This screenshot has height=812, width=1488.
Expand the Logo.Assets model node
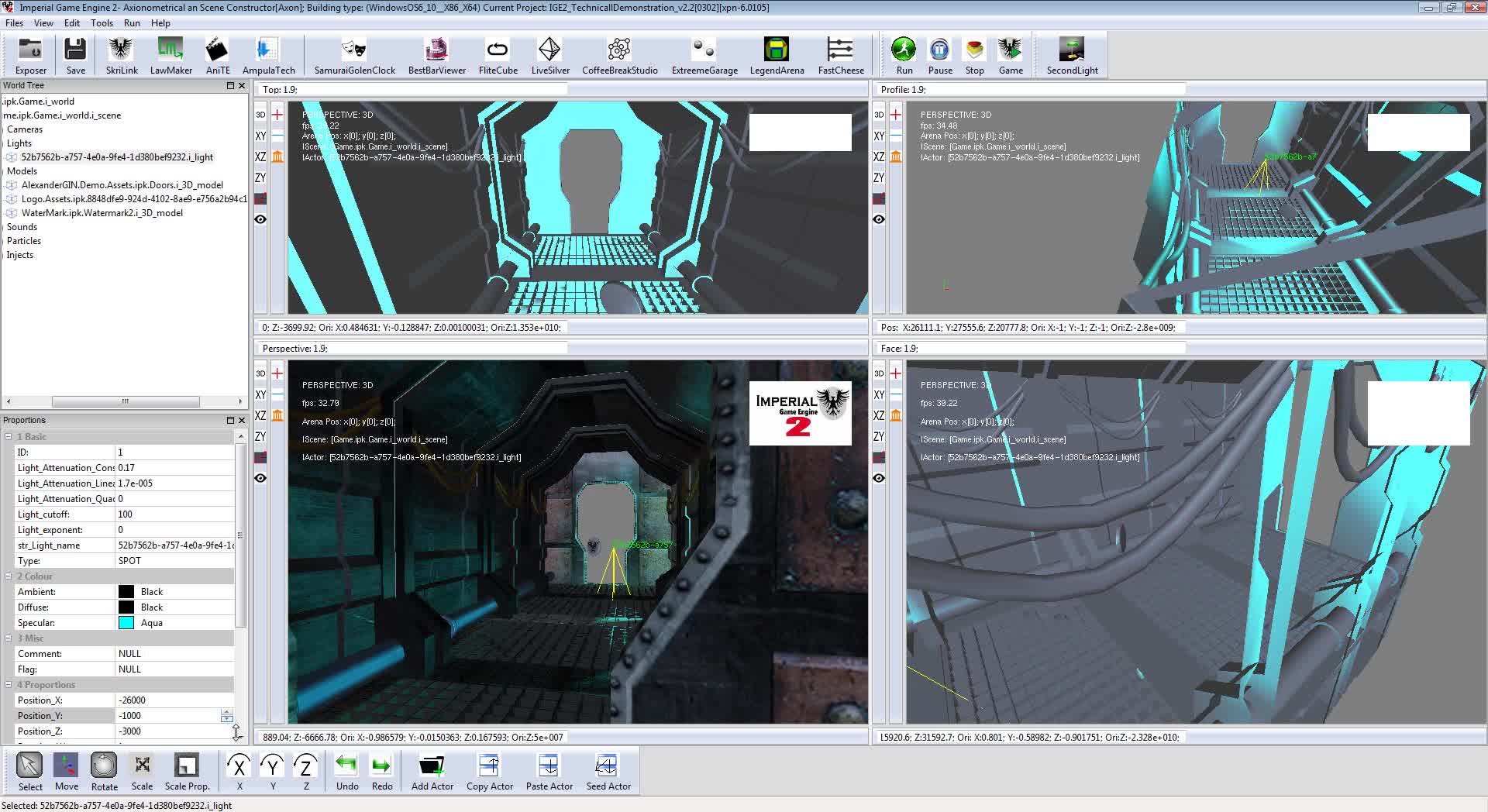pos(11,199)
